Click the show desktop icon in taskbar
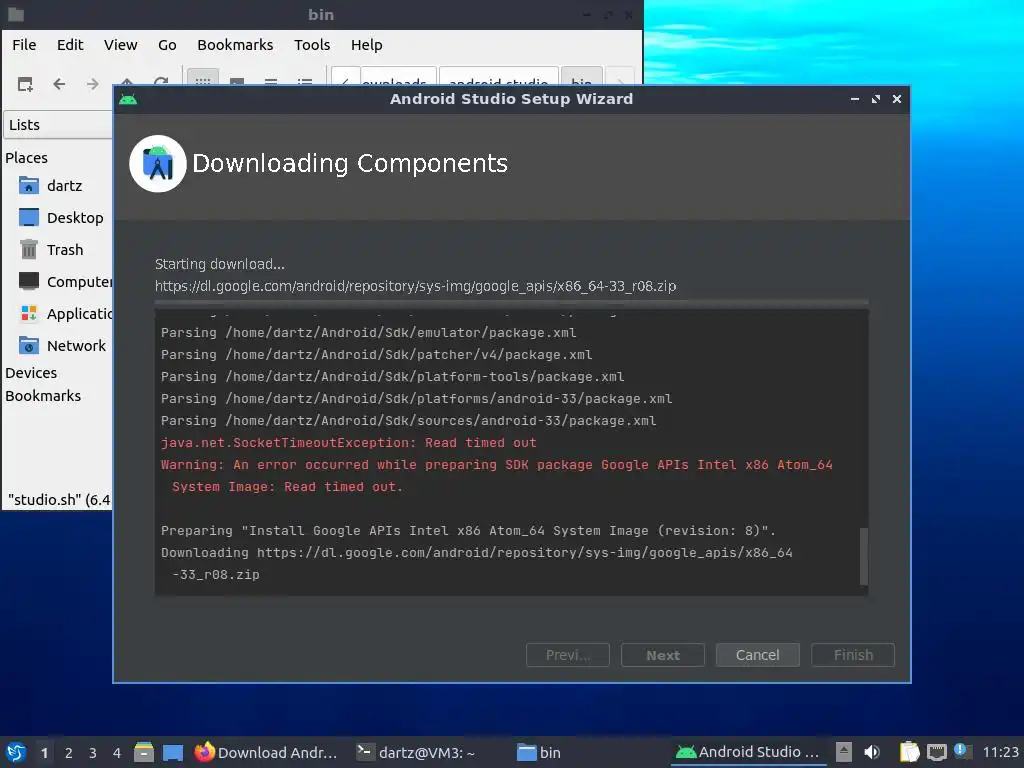Viewport: 1024px width, 768px height. click(172, 752)
